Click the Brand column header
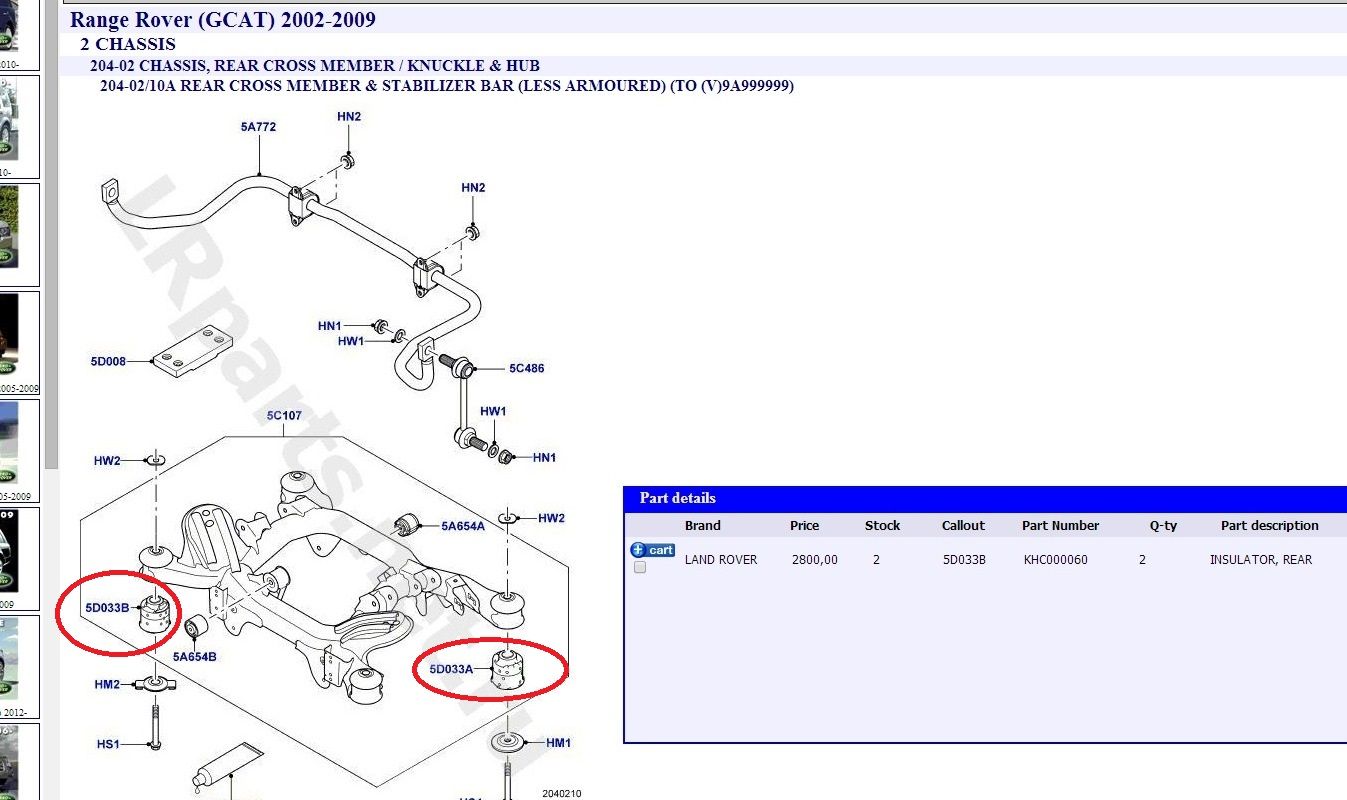The width and height of the screenshot is (1347, 800). pos(702,525)
